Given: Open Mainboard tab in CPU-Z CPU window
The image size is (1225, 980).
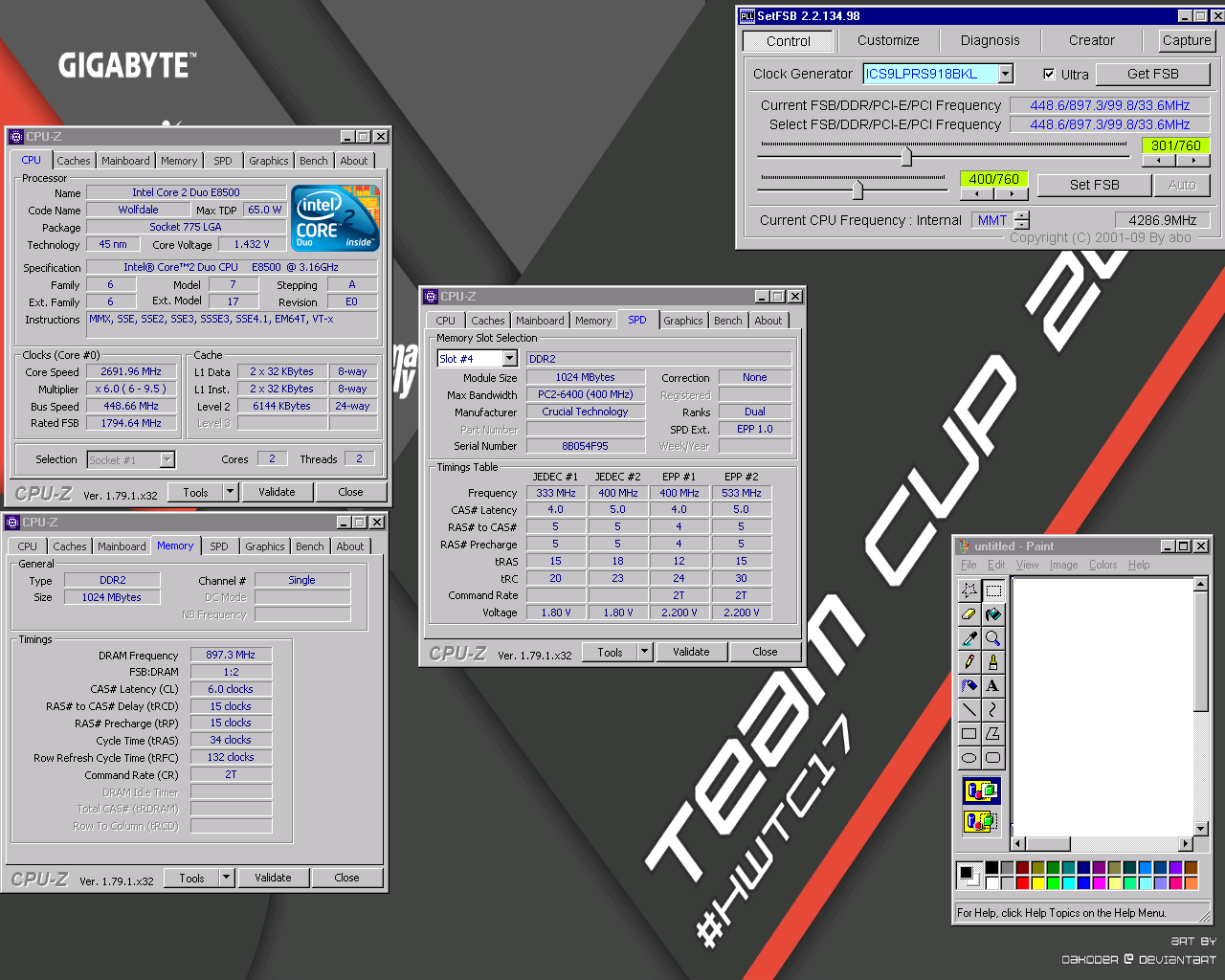Looking at the screenshot, I should click(125, 161).
